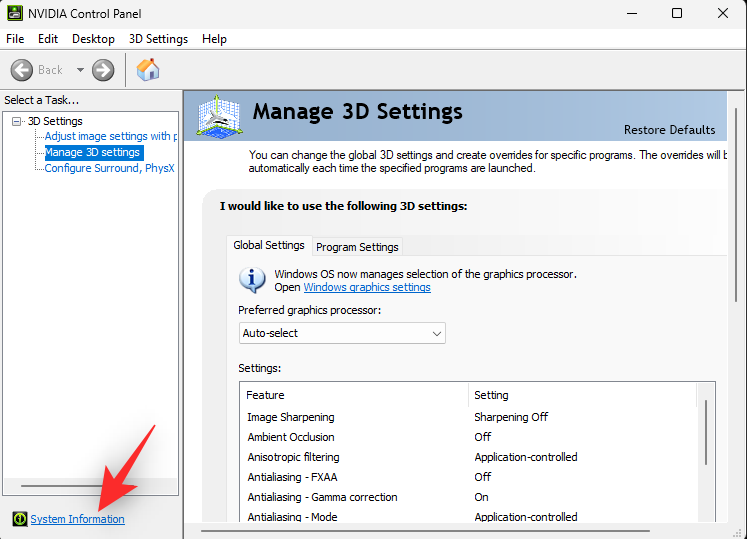Open the 3D Settings menu
This screenshot has width=747, height=539.
(x=158, y=39)
